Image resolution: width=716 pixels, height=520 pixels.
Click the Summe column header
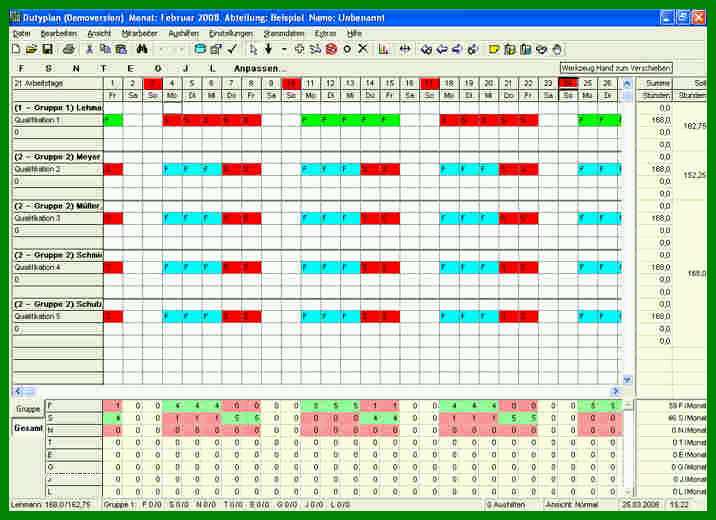pos(656,84)
